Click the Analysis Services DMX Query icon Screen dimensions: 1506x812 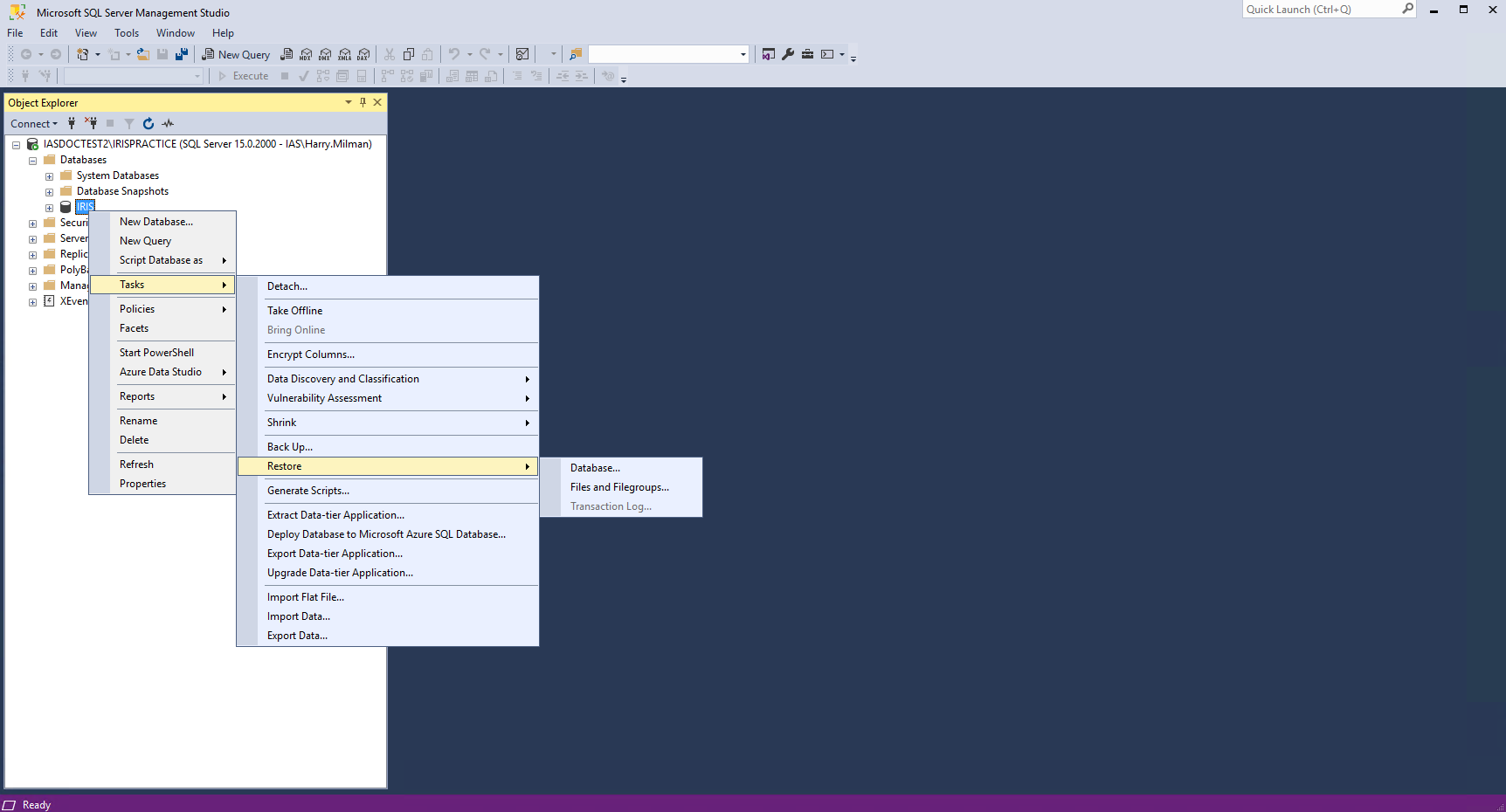coord(325,54)
